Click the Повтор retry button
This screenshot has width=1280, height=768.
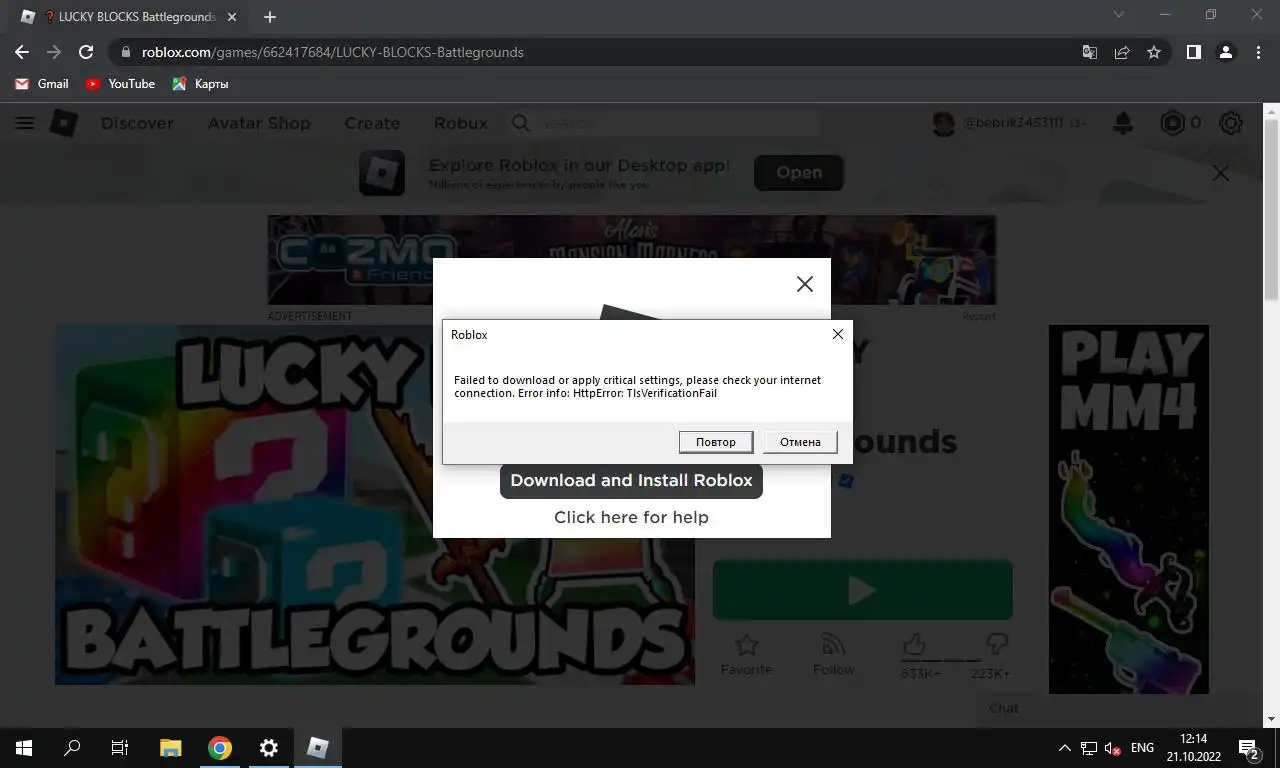(716, 442)
